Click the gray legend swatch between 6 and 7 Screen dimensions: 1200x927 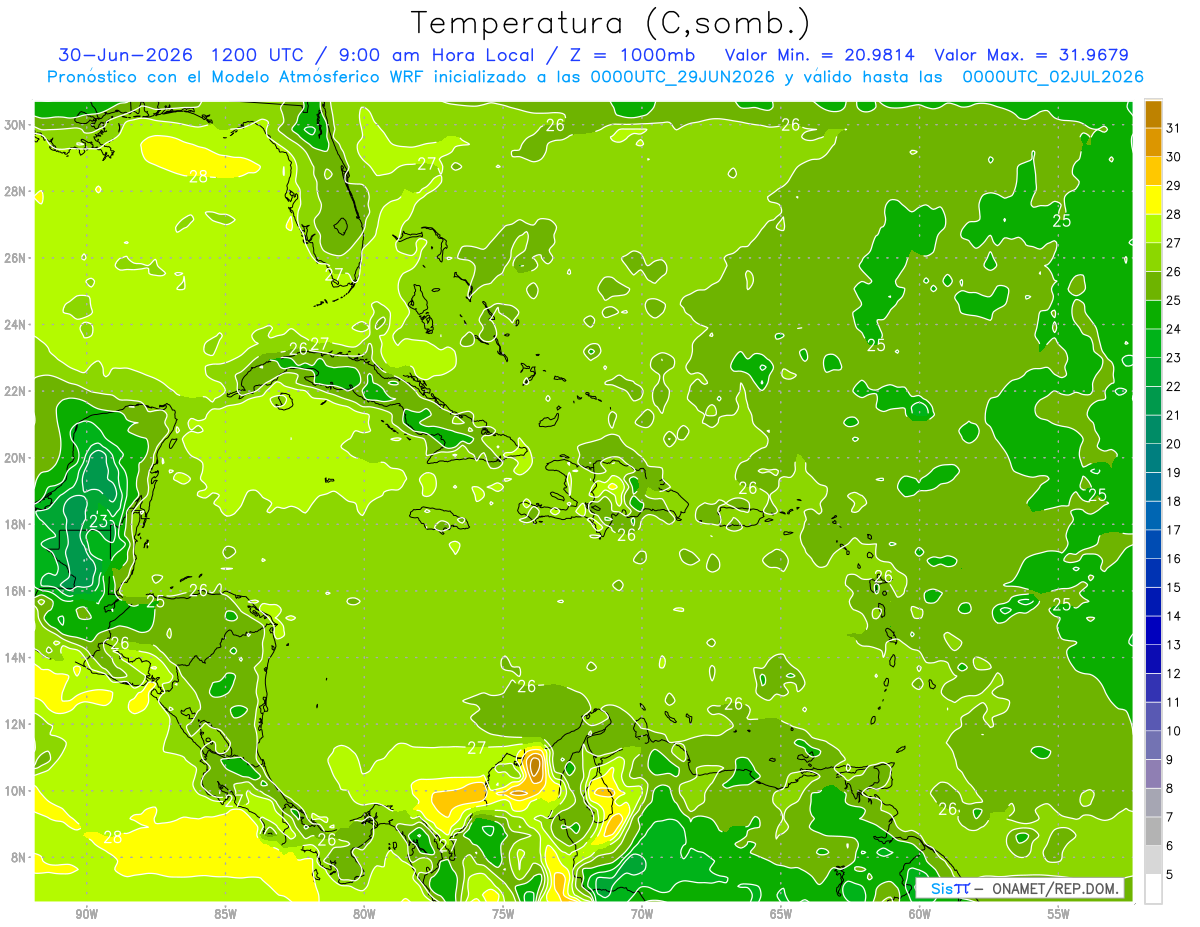click(x=1153, y=832)
